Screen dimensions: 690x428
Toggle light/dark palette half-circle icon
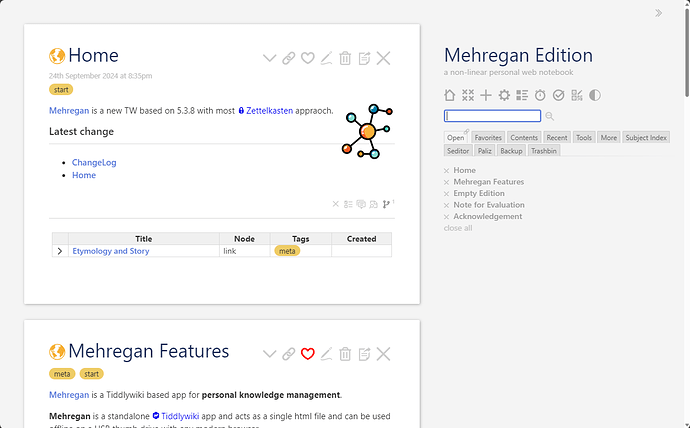[x=595, y=95]
